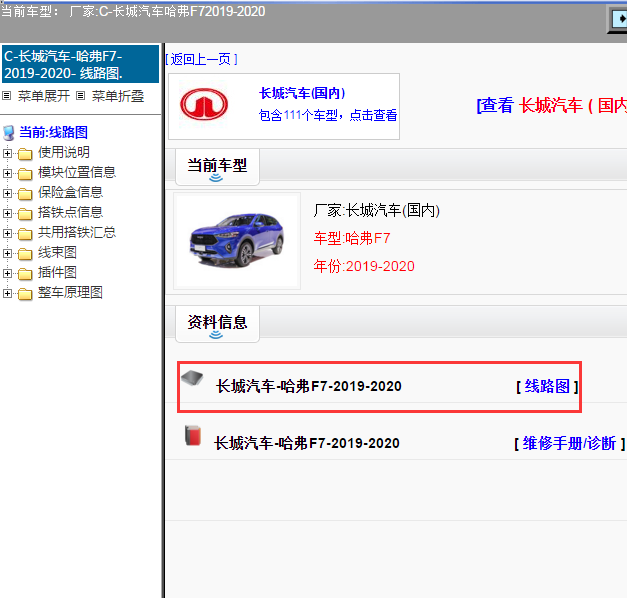Screen dimensions: 627x598
Task: Expand the 整车原理图 tree node
Action: click(7, 293)
